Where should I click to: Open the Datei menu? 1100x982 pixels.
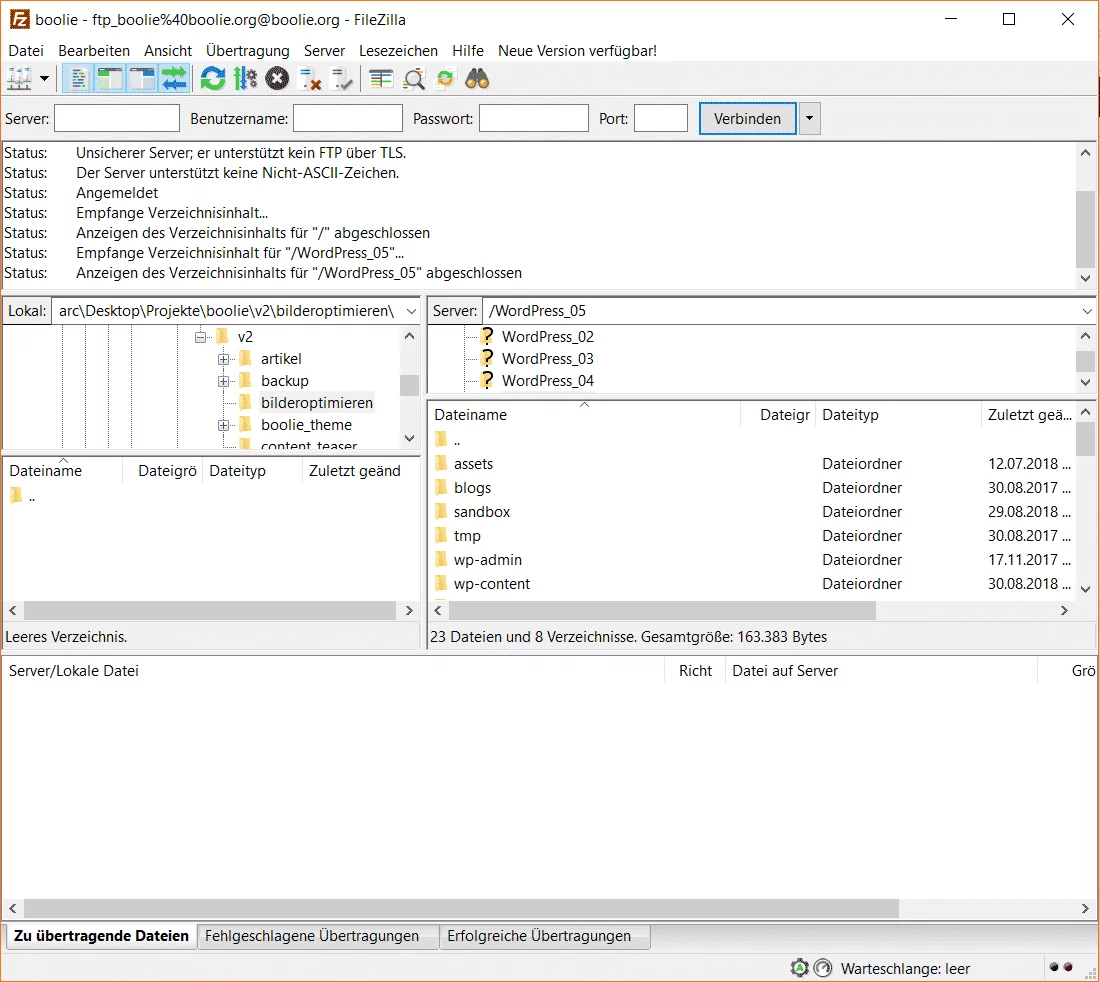click(26, 51)
